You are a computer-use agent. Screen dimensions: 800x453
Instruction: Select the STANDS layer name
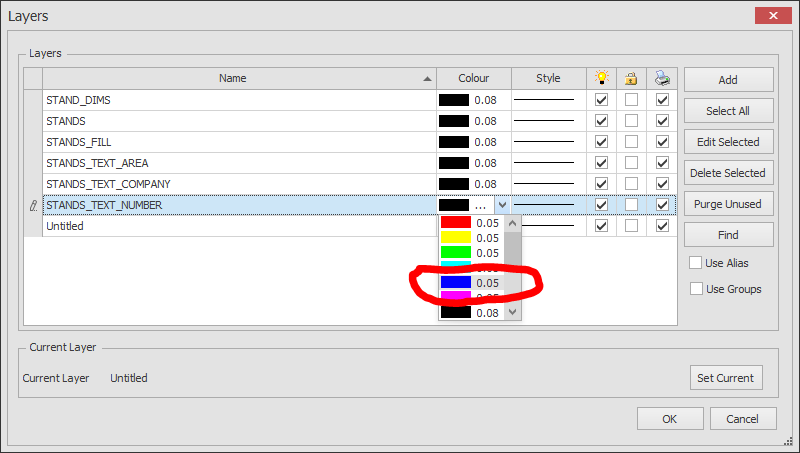[x=66, y=121]
